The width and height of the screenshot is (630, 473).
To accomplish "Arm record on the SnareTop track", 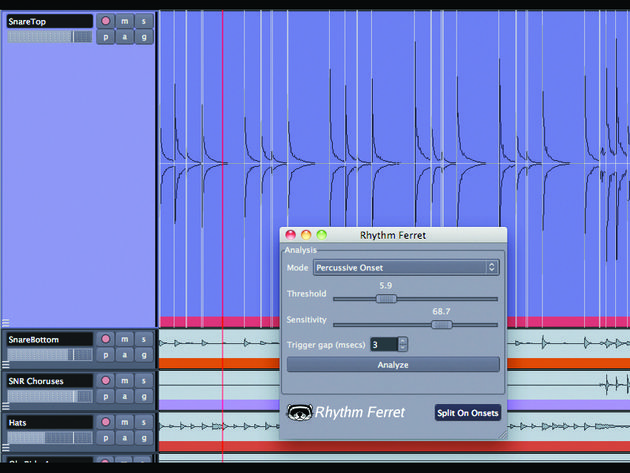I will (106, 21).
